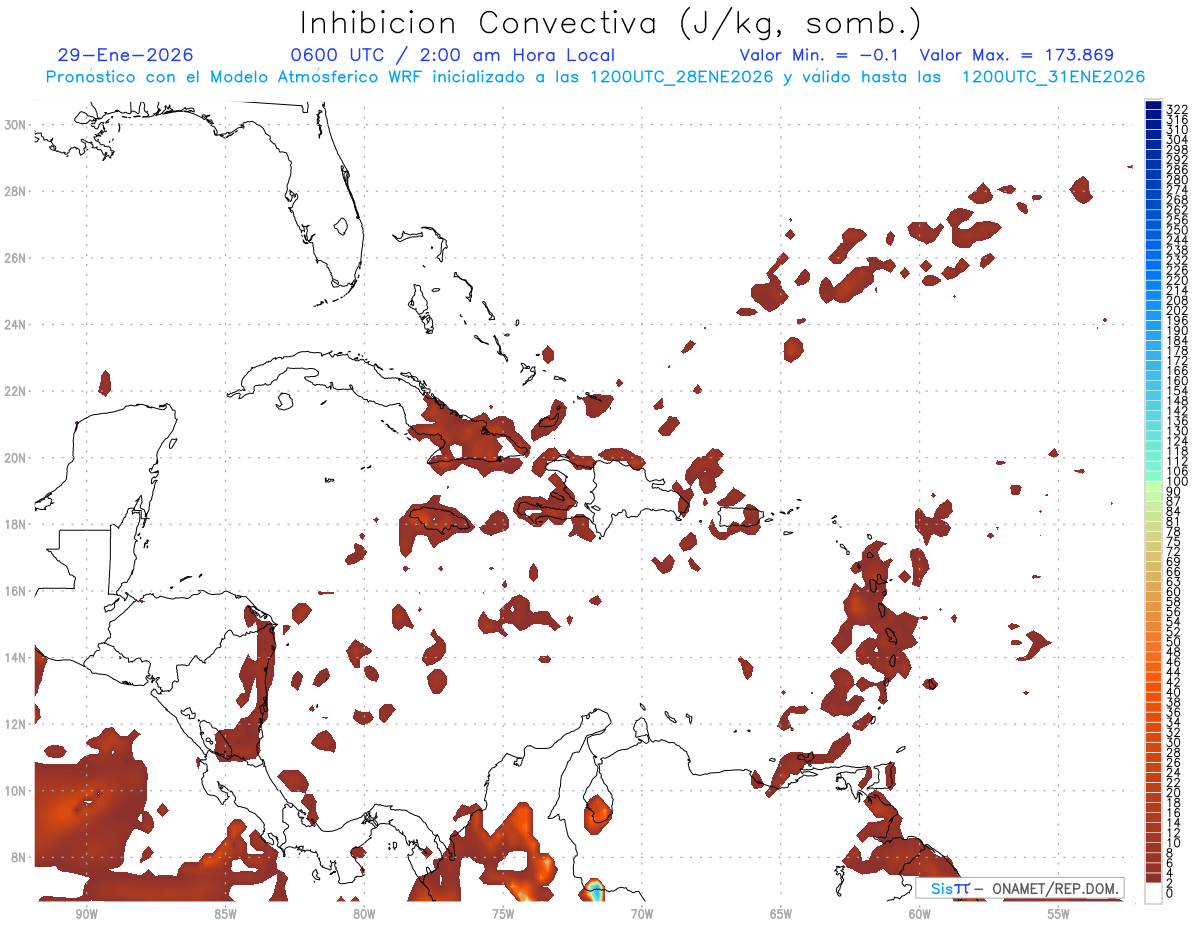Click the colorbar label 0
This screenshot has width=1200, height=927.
(x=1170, y=894)
